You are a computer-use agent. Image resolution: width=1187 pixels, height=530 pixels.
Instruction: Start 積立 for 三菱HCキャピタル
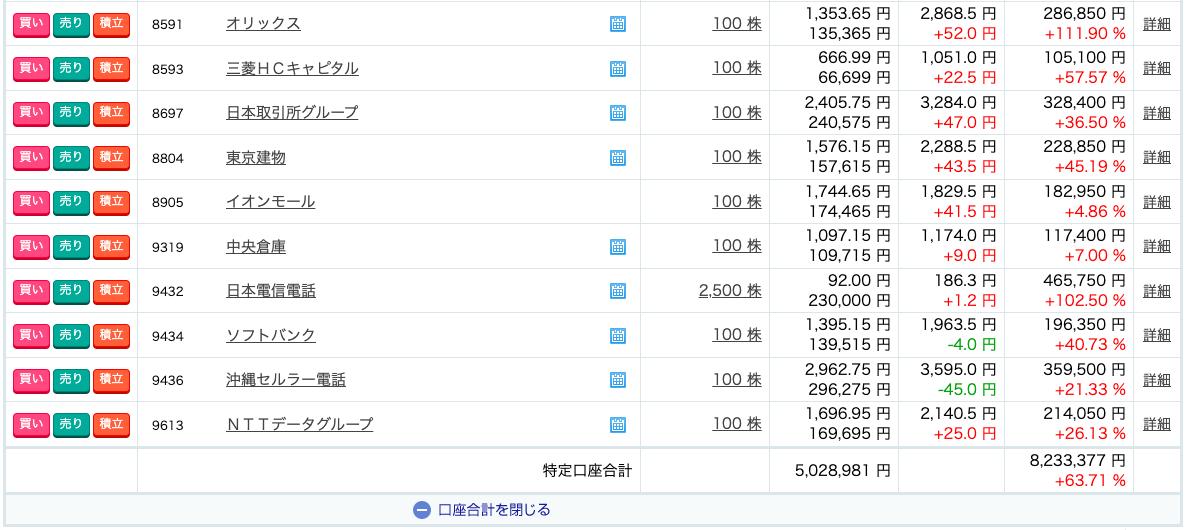click(x=111, y=68)
